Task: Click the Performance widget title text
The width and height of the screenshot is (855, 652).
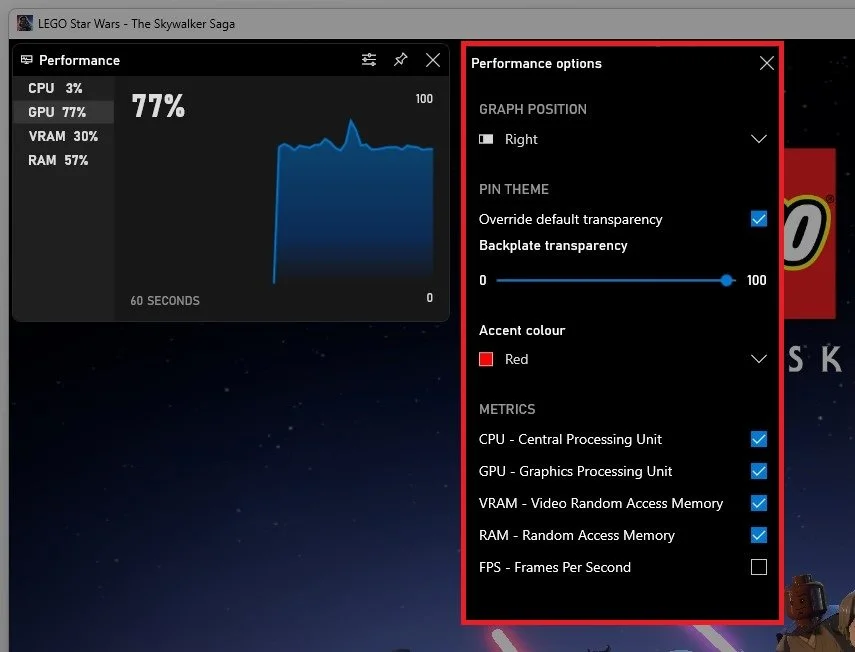Action: [80, 60]
